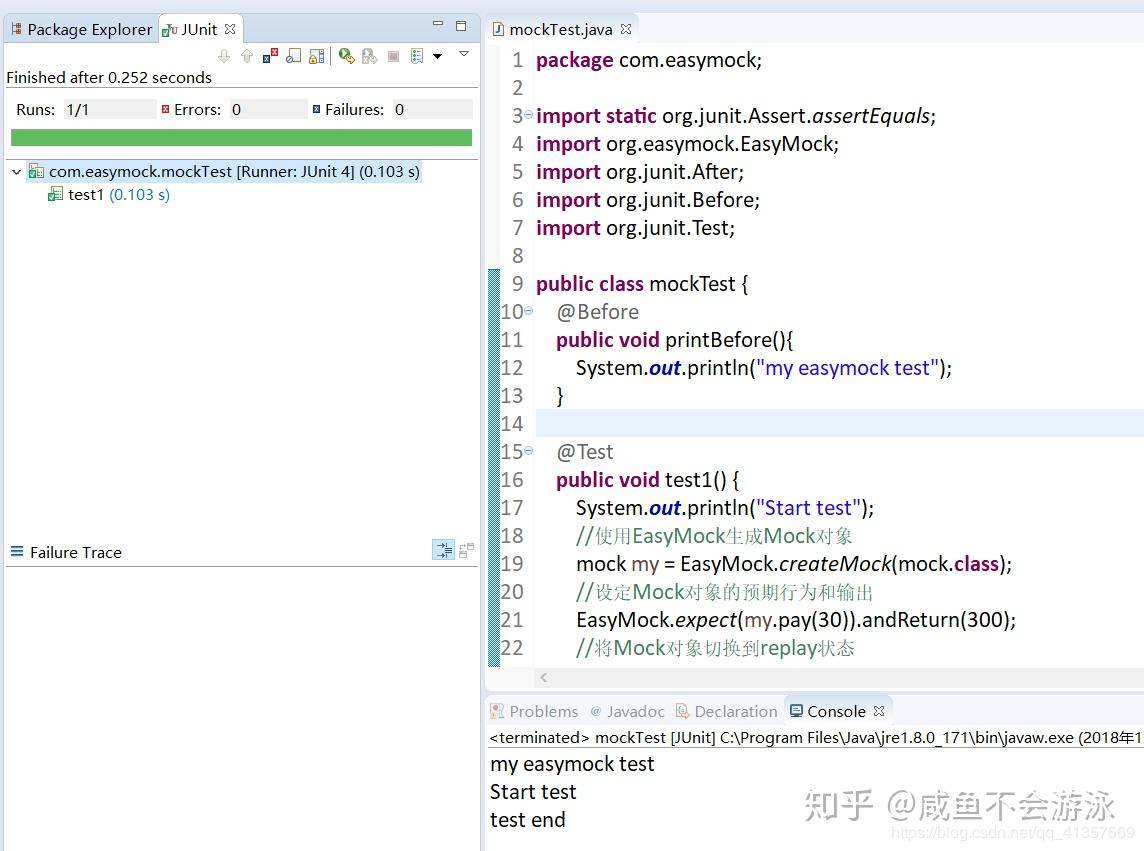Click the "Start test" string literal
Screen dimensions: 1144x851
pos(808,508)
